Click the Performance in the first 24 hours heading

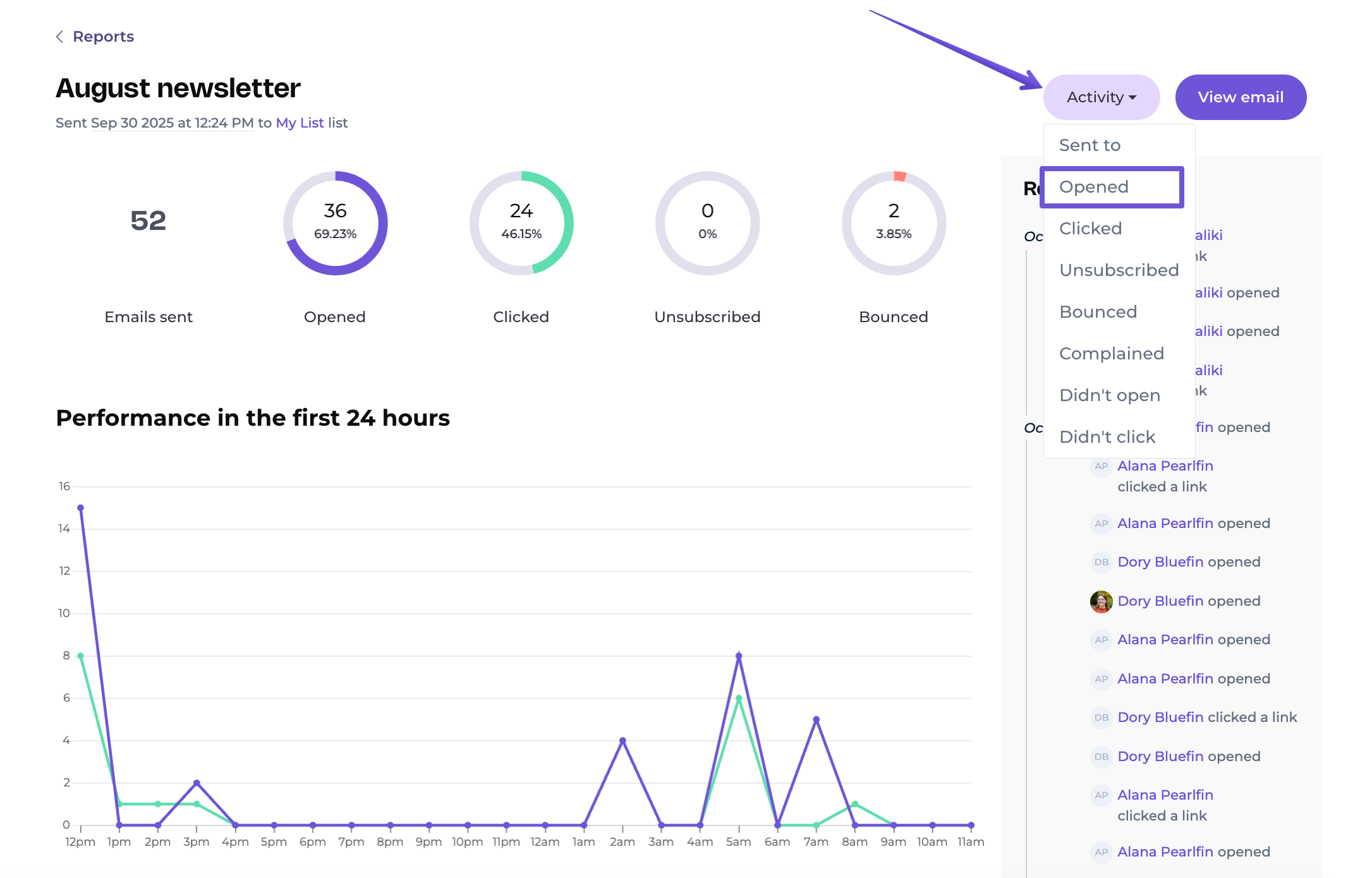tap(253, 418)
